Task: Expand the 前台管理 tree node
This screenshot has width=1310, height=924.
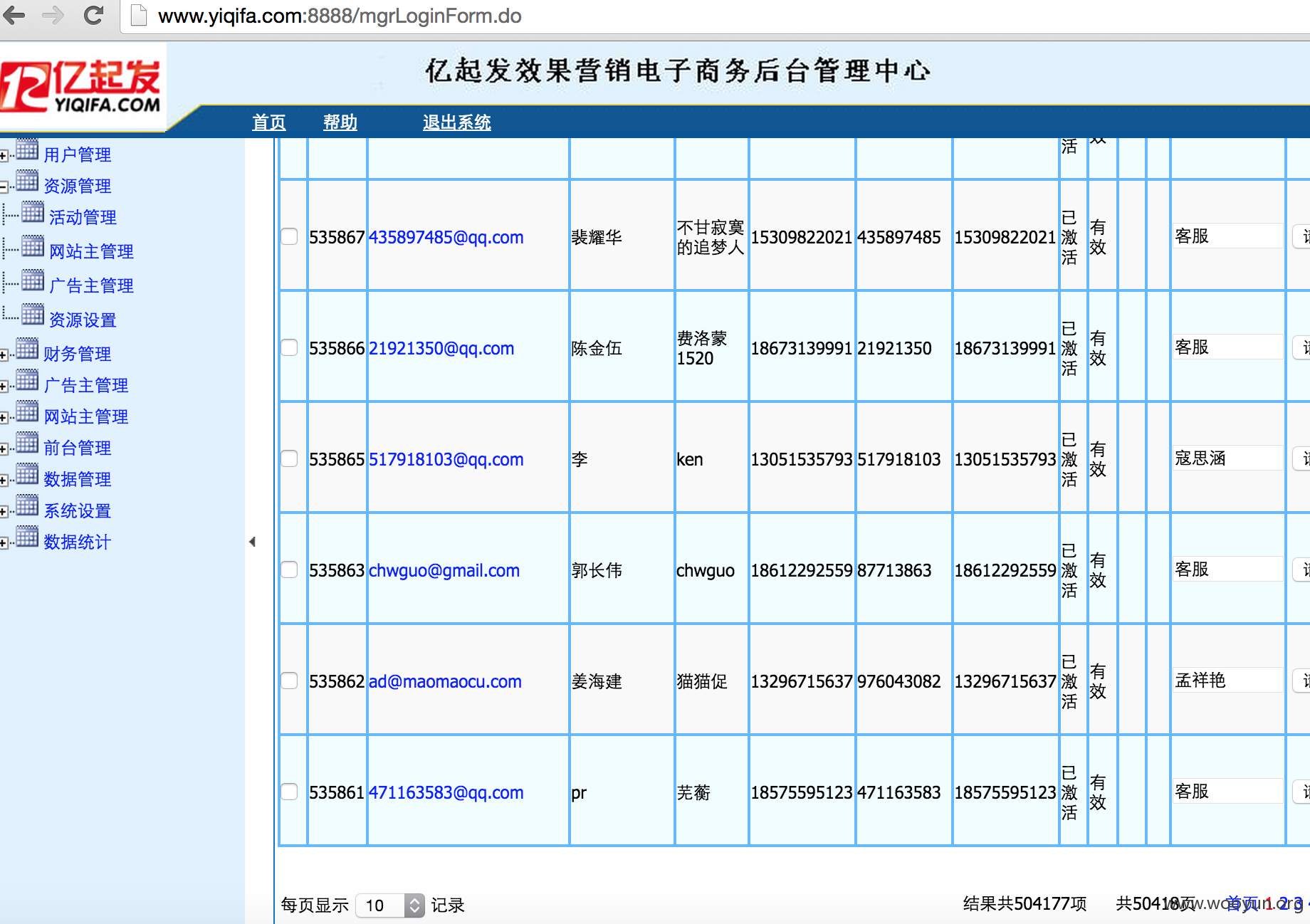Action: [4, 449]
